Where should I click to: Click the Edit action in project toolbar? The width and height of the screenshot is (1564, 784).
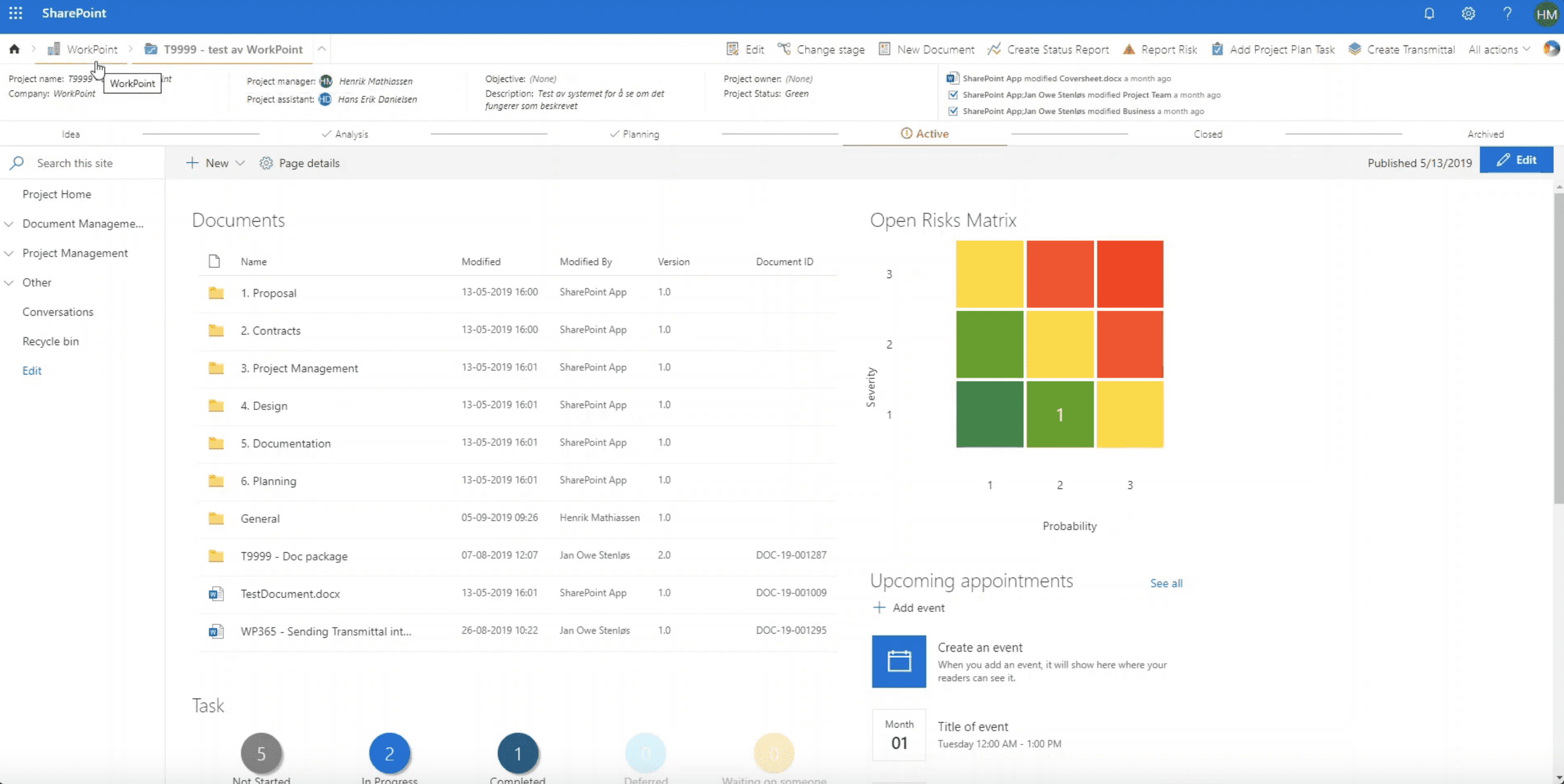[746, 49]
